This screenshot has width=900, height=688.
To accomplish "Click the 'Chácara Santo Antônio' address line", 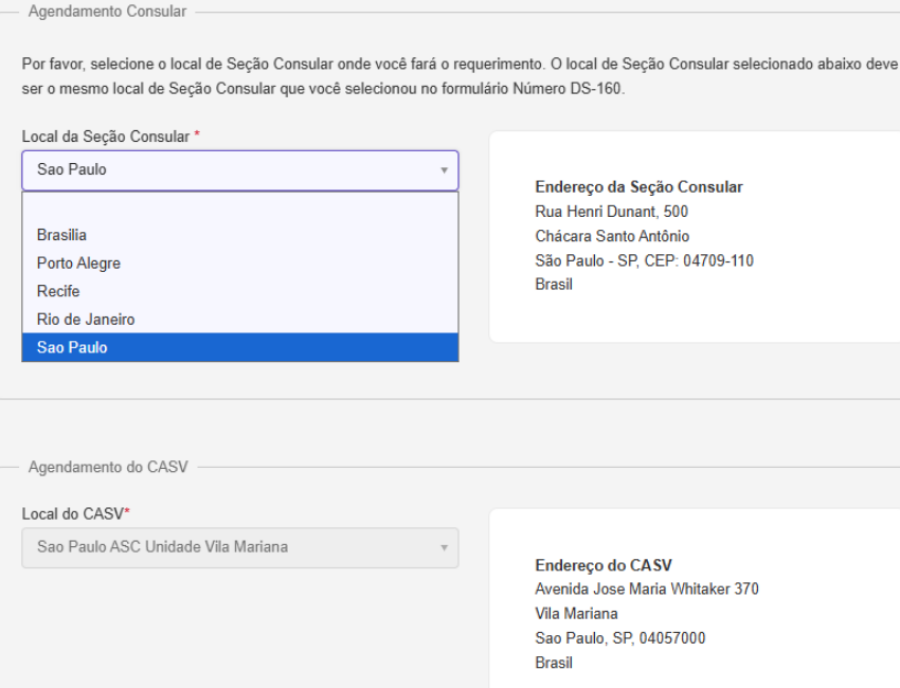I will point(612,236).
